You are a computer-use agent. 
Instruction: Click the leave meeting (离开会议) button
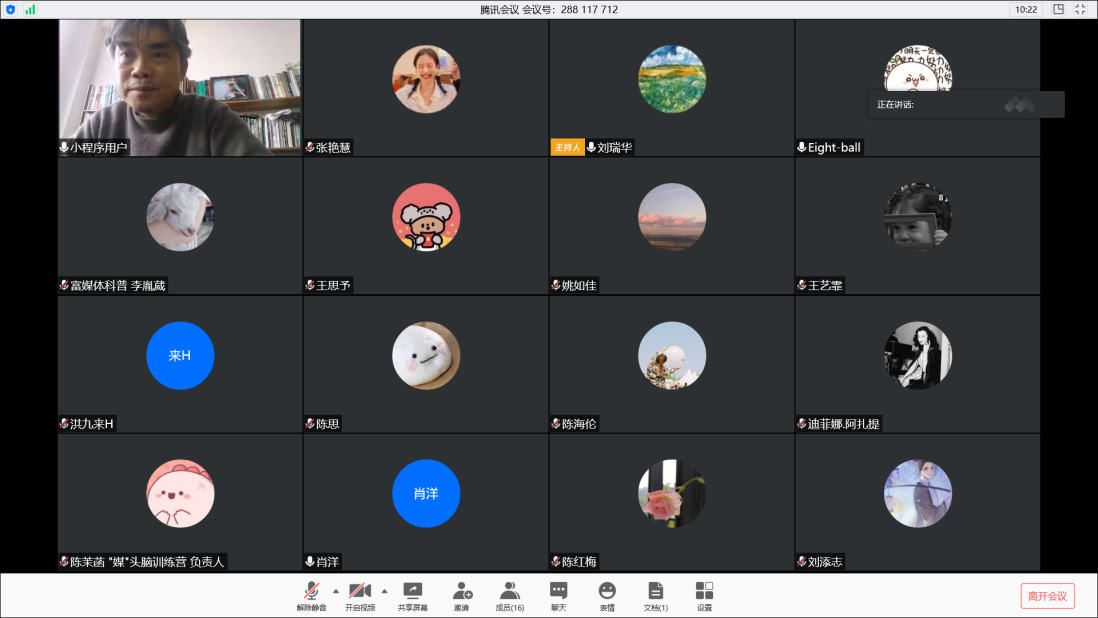click(x=1047, y=596)
